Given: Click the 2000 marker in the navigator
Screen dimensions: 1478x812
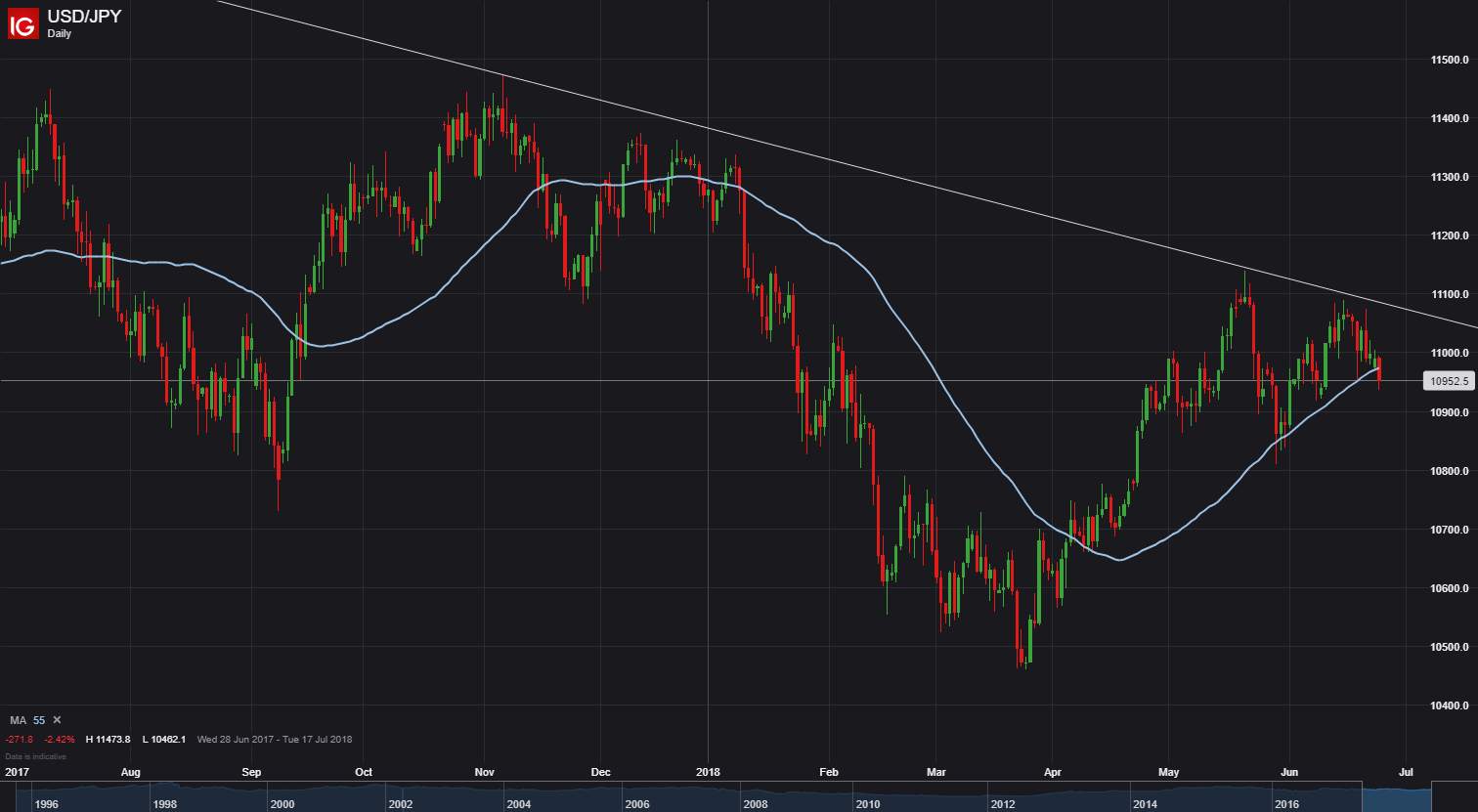Looking at the screenshot, I should 282,804.
